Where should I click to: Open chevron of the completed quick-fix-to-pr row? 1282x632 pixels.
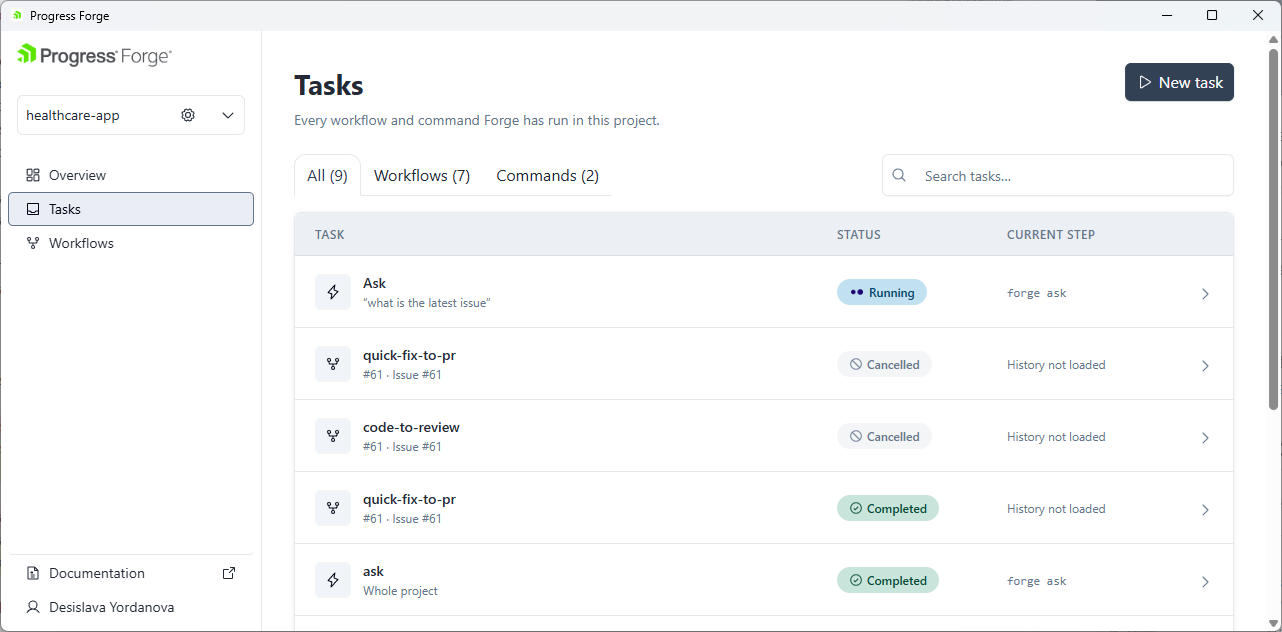[x=1205, y=510]
